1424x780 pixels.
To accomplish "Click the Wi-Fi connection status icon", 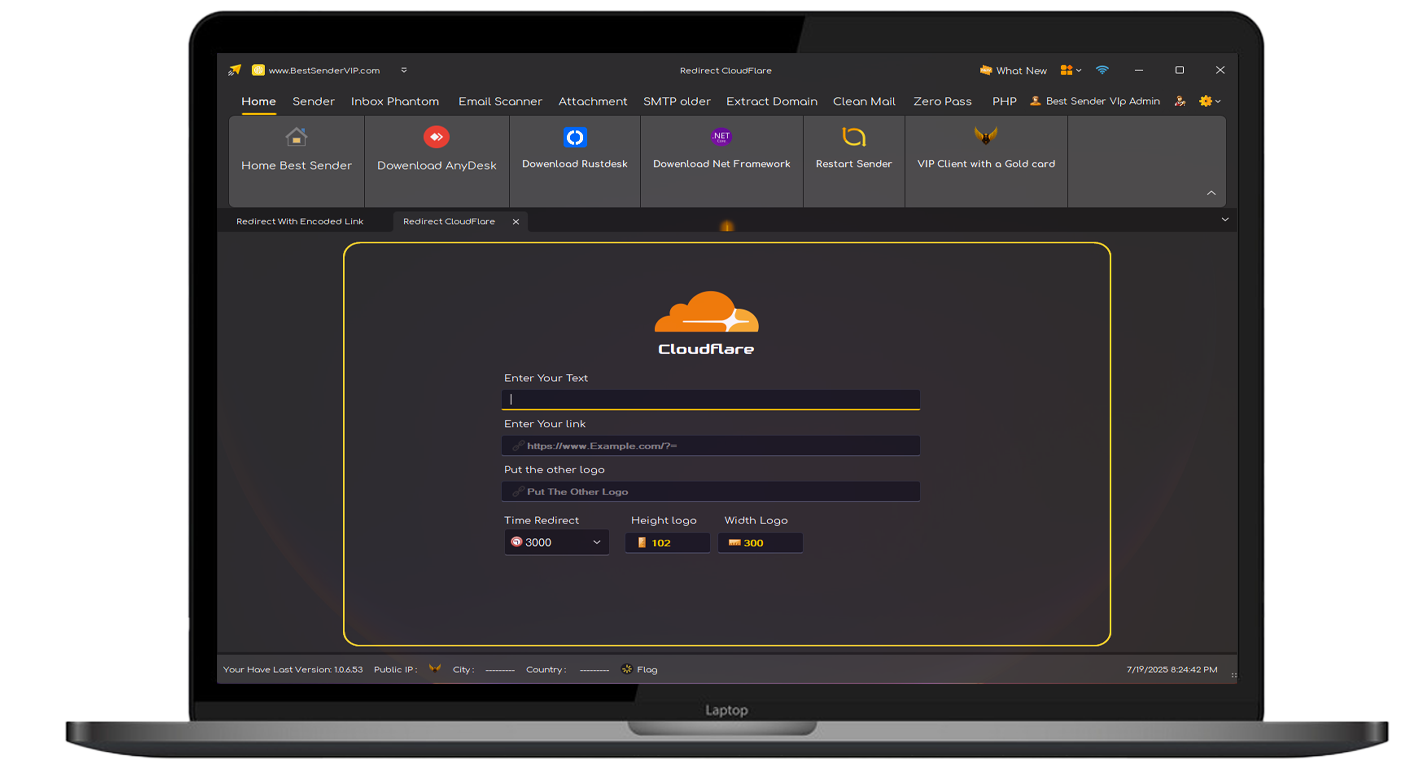I will 1102,70.
